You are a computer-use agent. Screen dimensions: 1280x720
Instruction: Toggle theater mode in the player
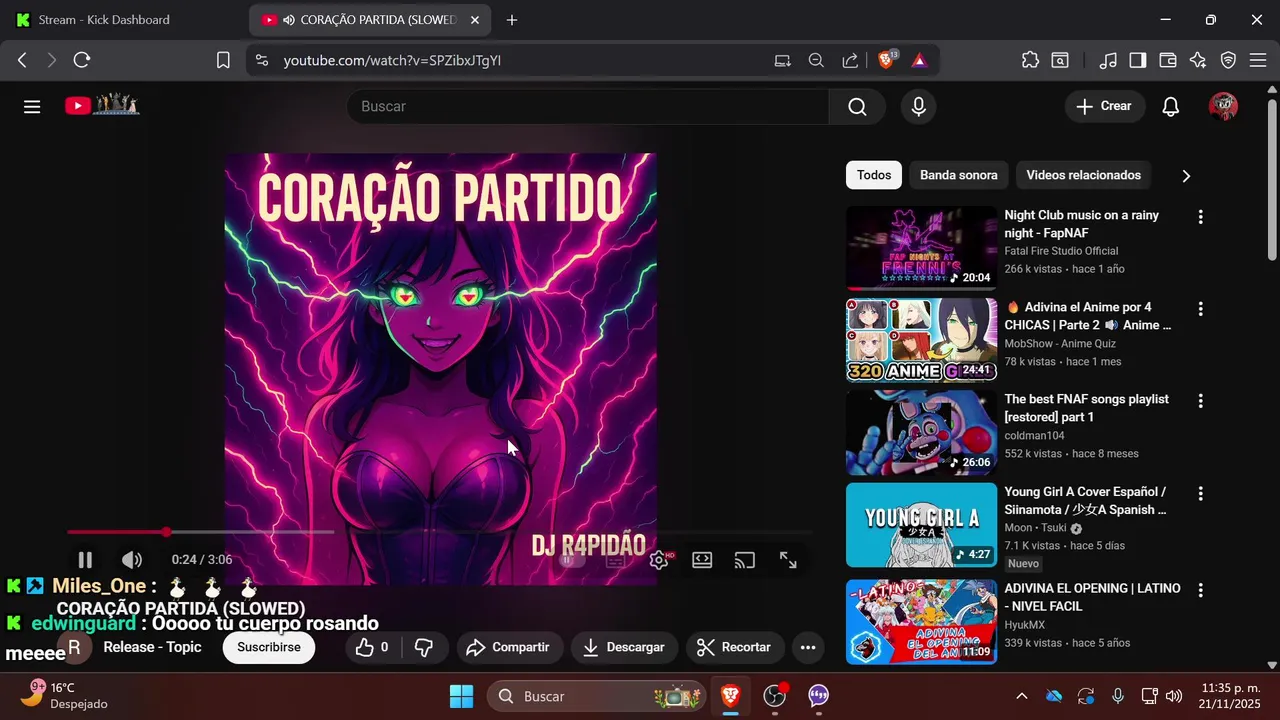click(x=702, y=560)
